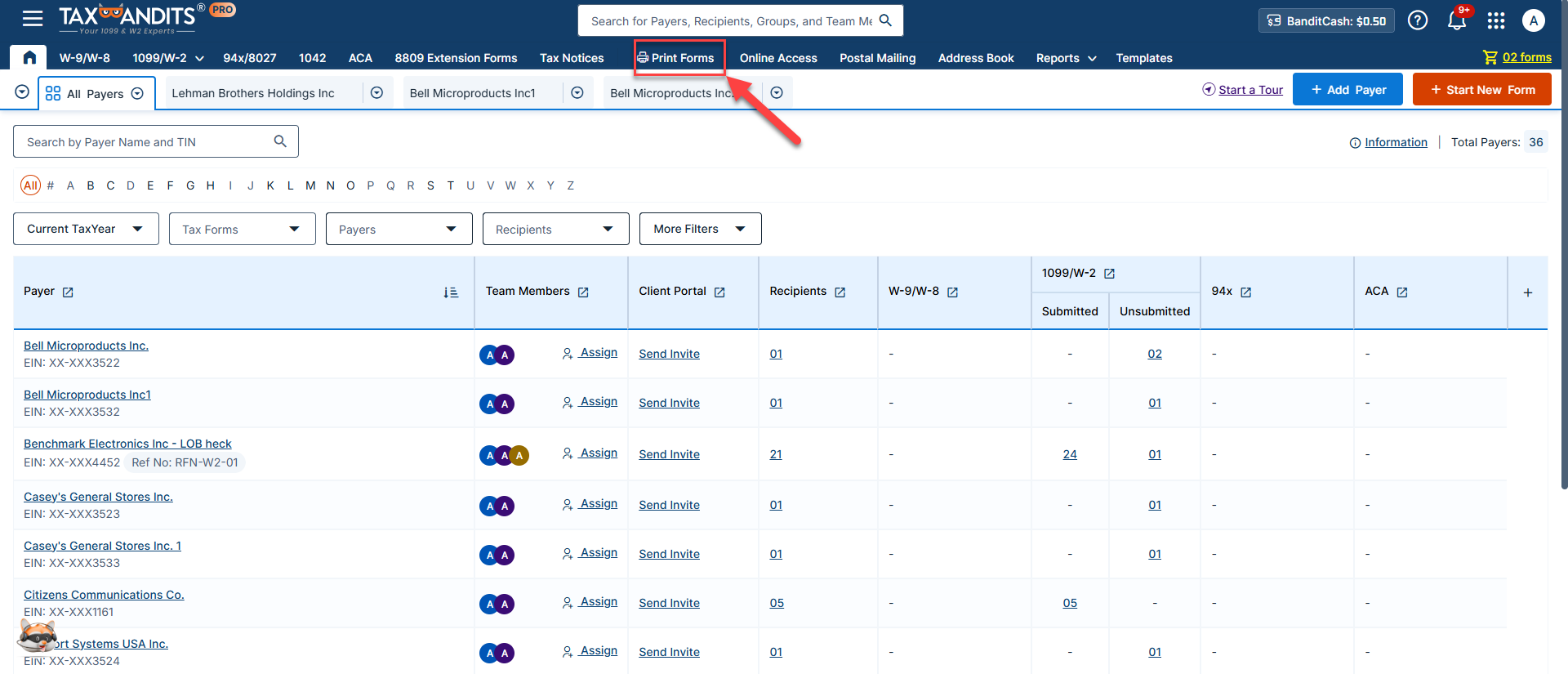The height and width of the screenshot is (674, 1568).
Task: Expand Bell Microproducts Inc1 tab options
Action: pyautogui.click(x=577, y=93)
